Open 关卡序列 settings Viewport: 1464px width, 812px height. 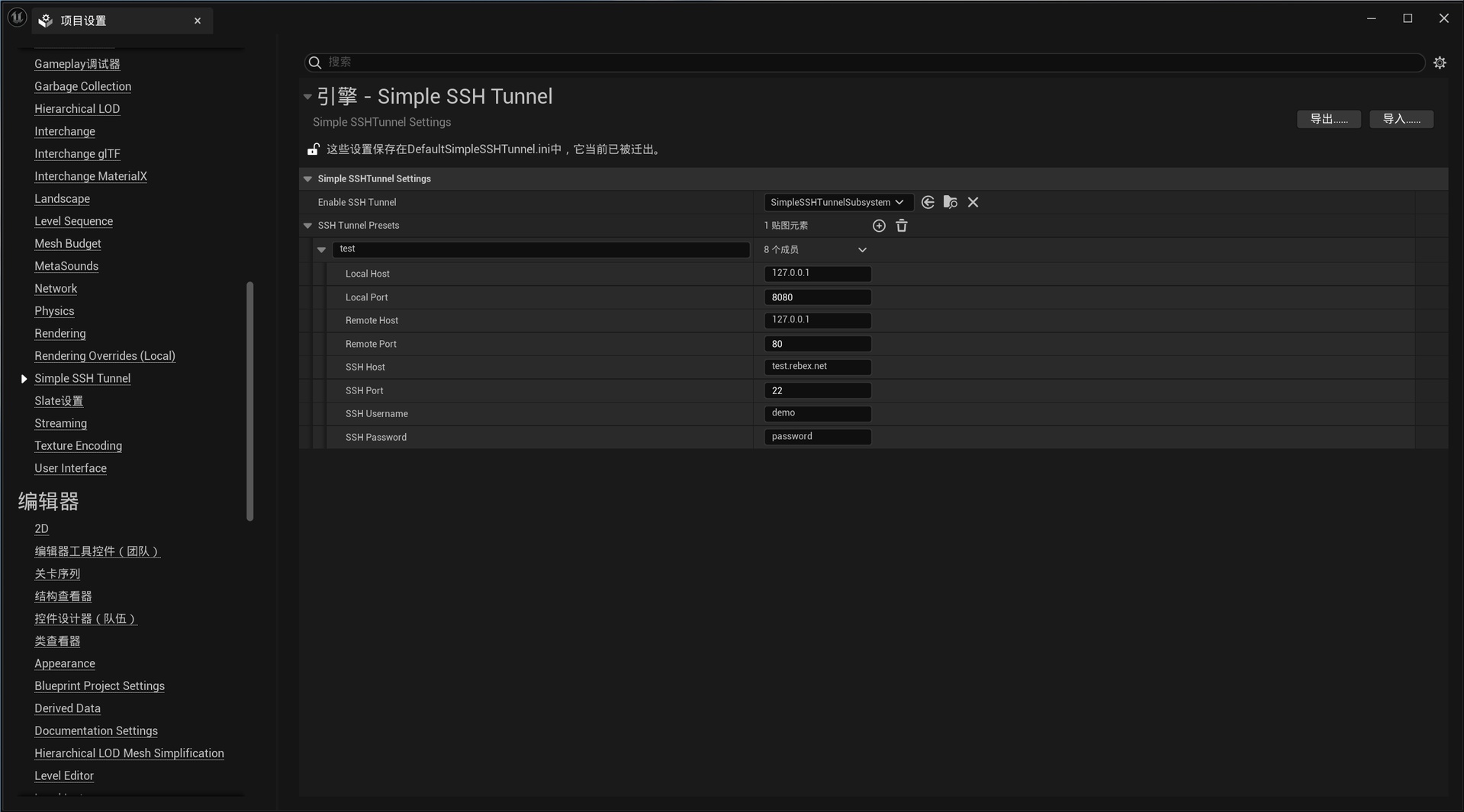coord(57,574)
